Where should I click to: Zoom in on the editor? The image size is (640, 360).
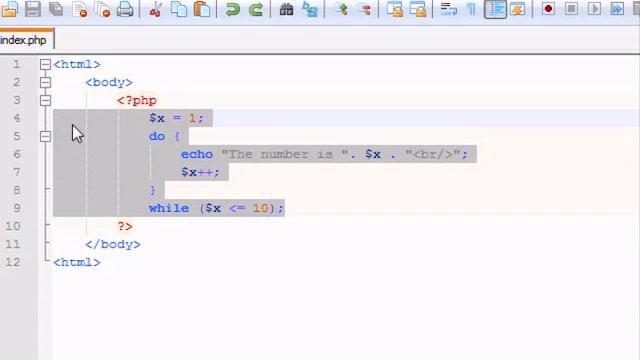tap(341, 9)
